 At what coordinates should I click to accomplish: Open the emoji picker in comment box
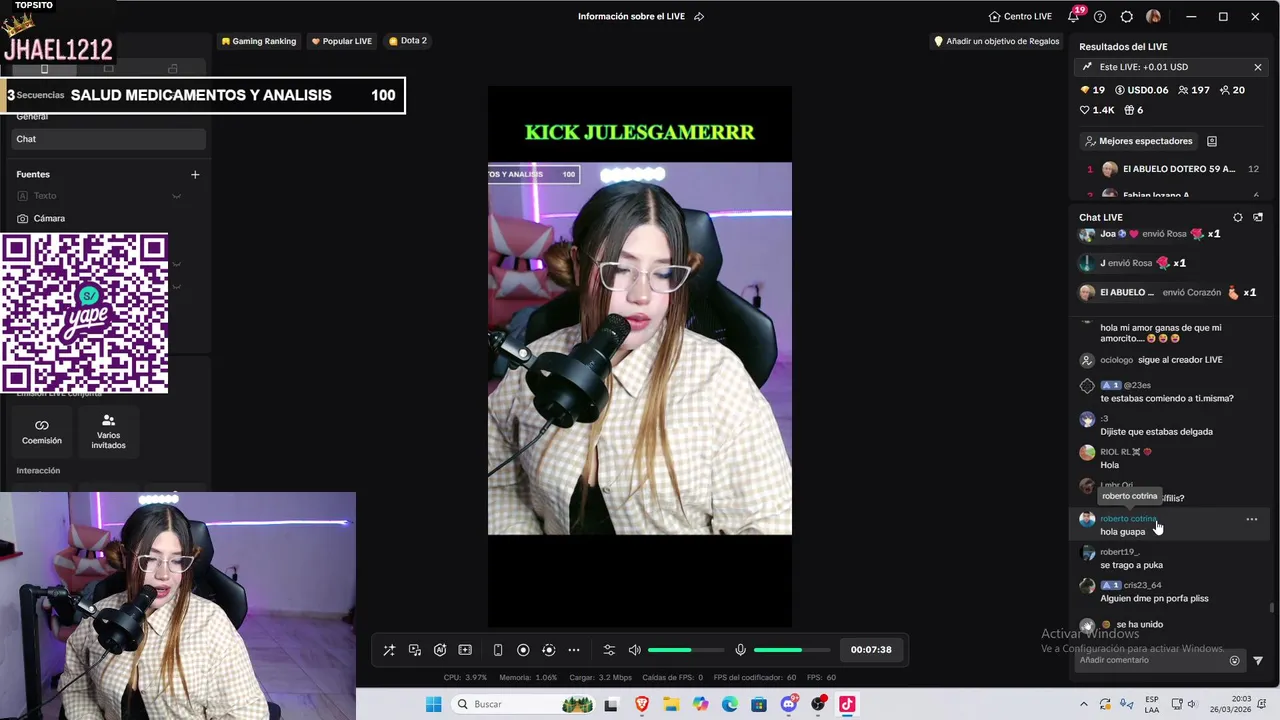(1234, 660)
